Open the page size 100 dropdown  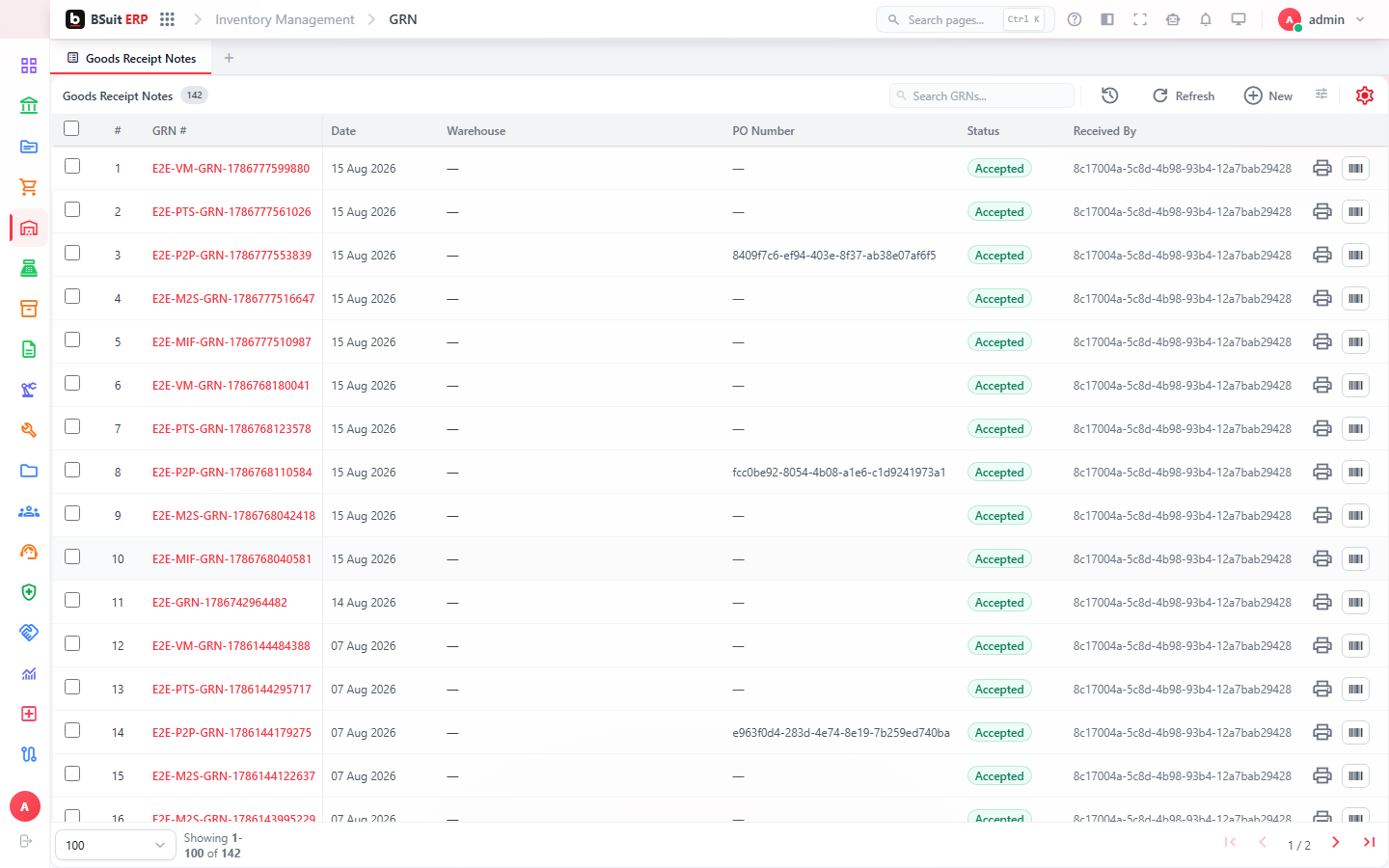tap(116, 845)
